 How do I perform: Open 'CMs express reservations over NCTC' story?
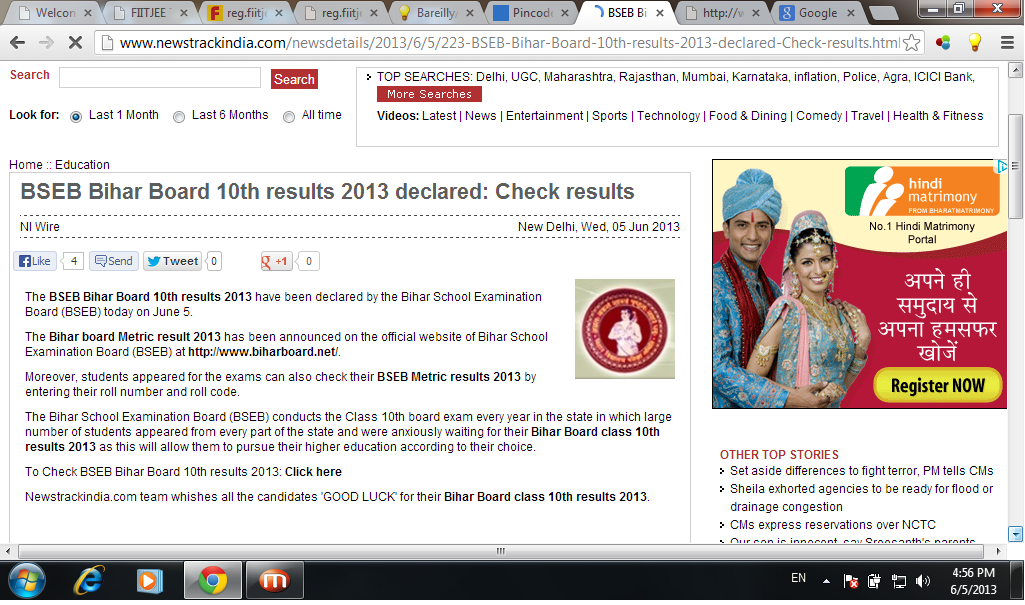pyautogui.click(x=833, y=525)
